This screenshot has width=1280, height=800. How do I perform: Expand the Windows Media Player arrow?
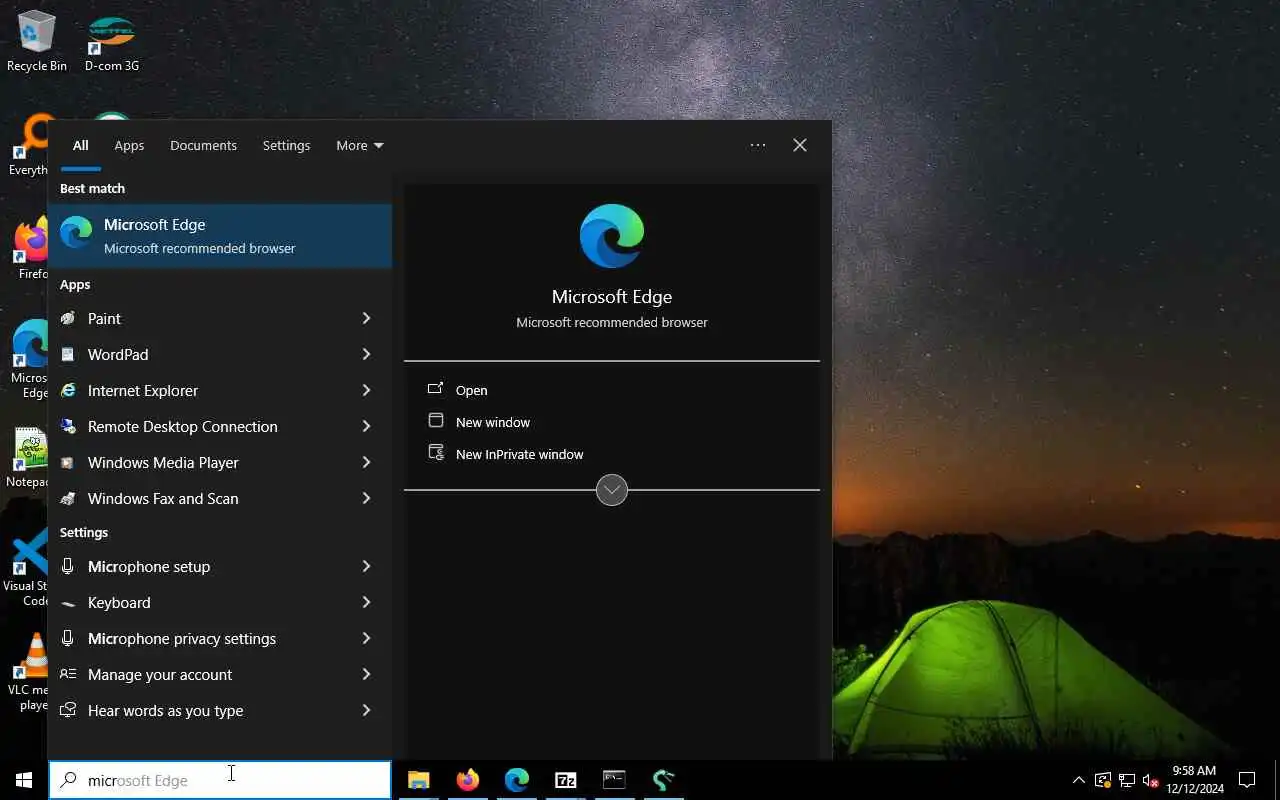point(366,462)
